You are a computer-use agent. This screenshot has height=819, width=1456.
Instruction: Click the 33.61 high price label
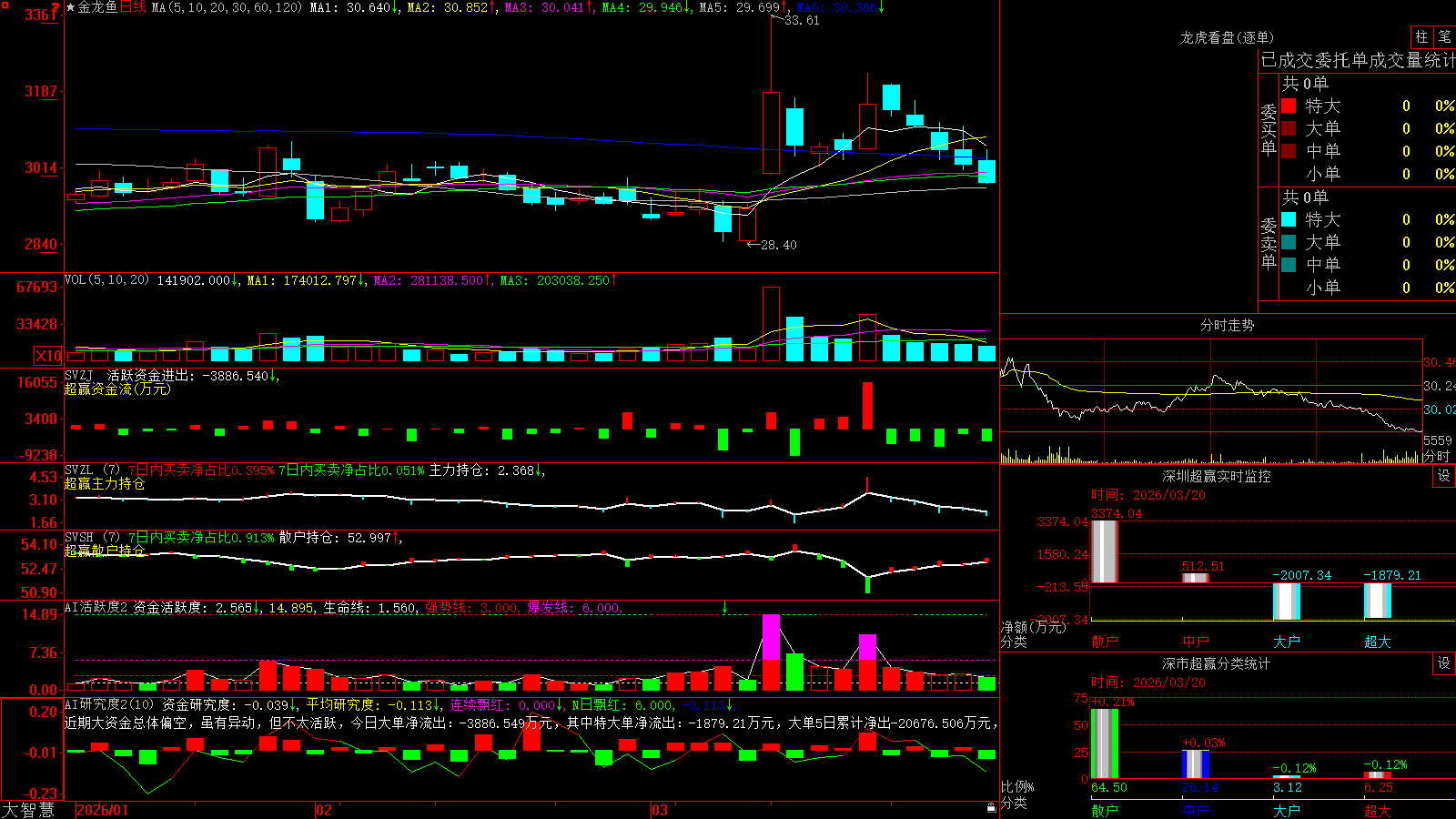click(x=802, y=20)
